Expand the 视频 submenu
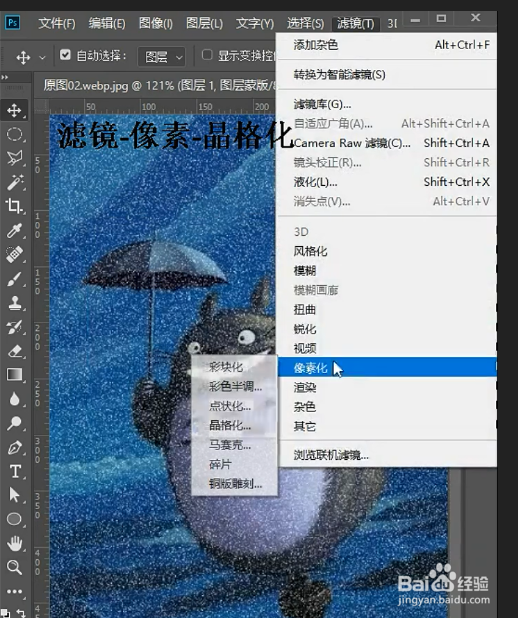The width and height of the screenshot is (518, 618). tap(387, 348)
